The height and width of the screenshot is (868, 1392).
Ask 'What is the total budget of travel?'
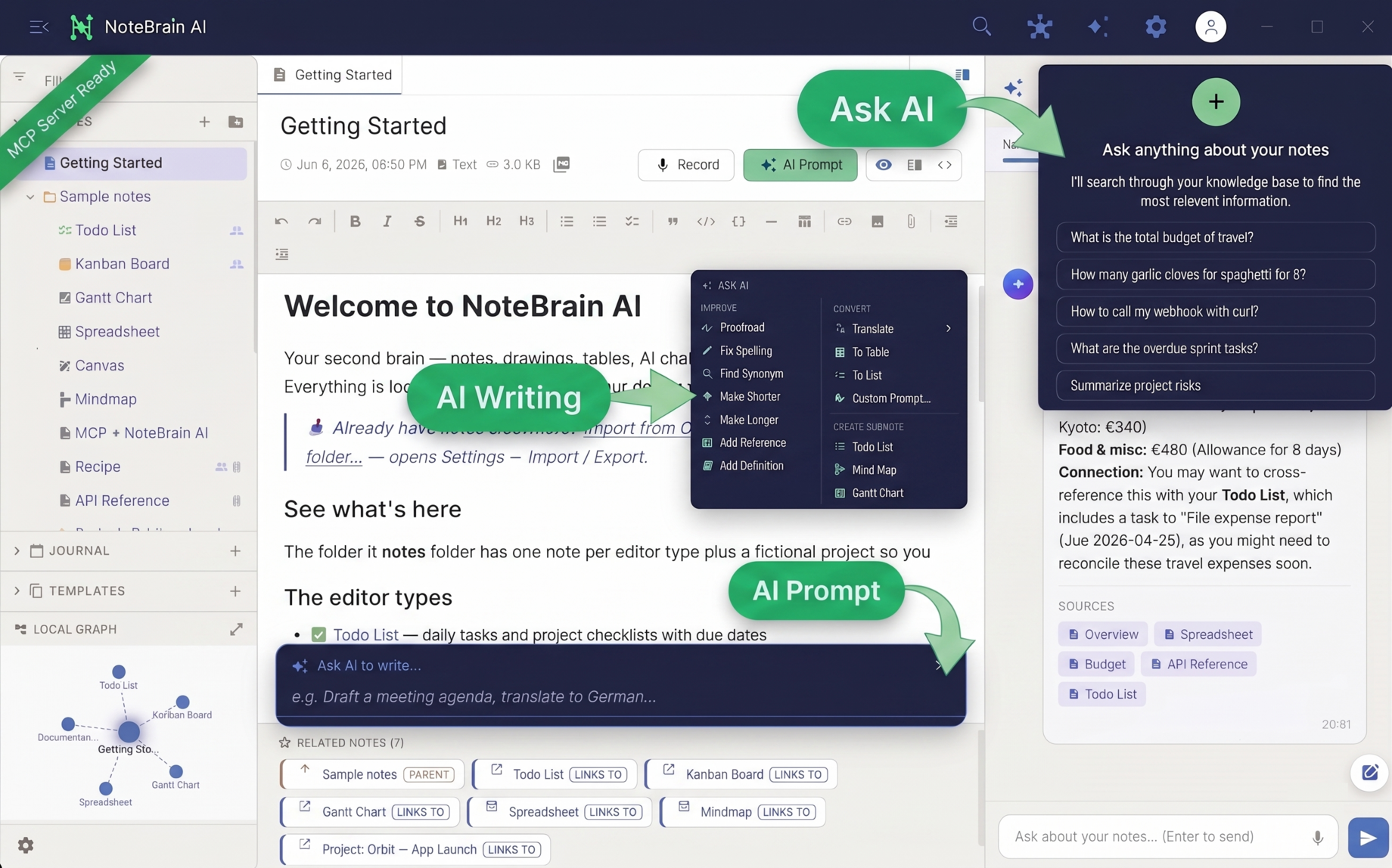coord(1215,237)
